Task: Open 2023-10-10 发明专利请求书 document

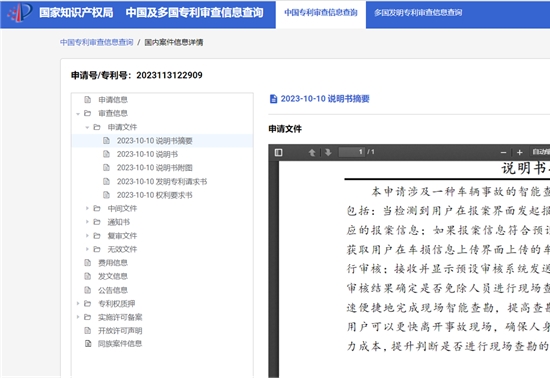Action: click(x=162, y=182)
